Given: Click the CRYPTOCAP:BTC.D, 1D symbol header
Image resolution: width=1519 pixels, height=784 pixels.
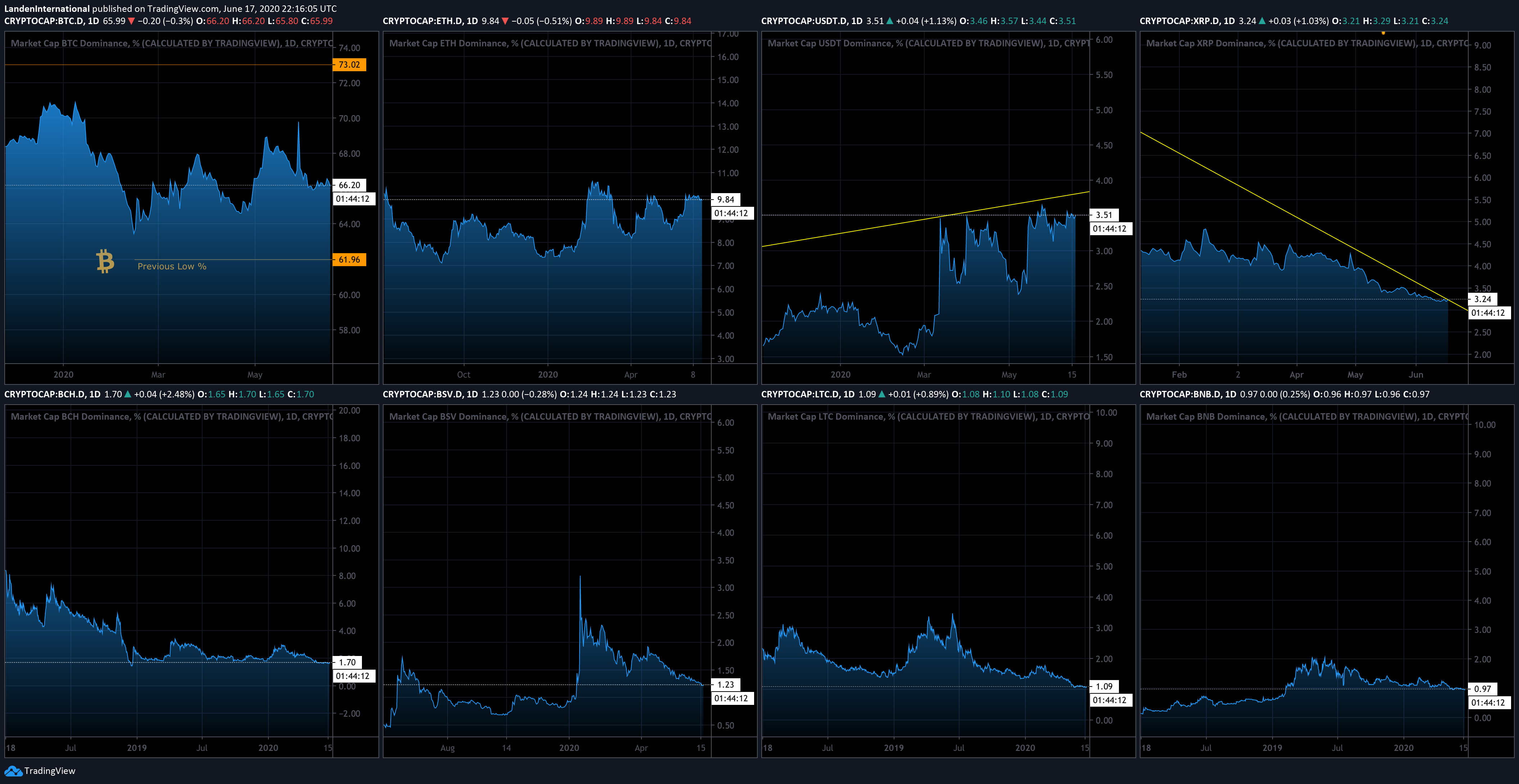Looking at the screenshot, I should (x=52, y=21).
